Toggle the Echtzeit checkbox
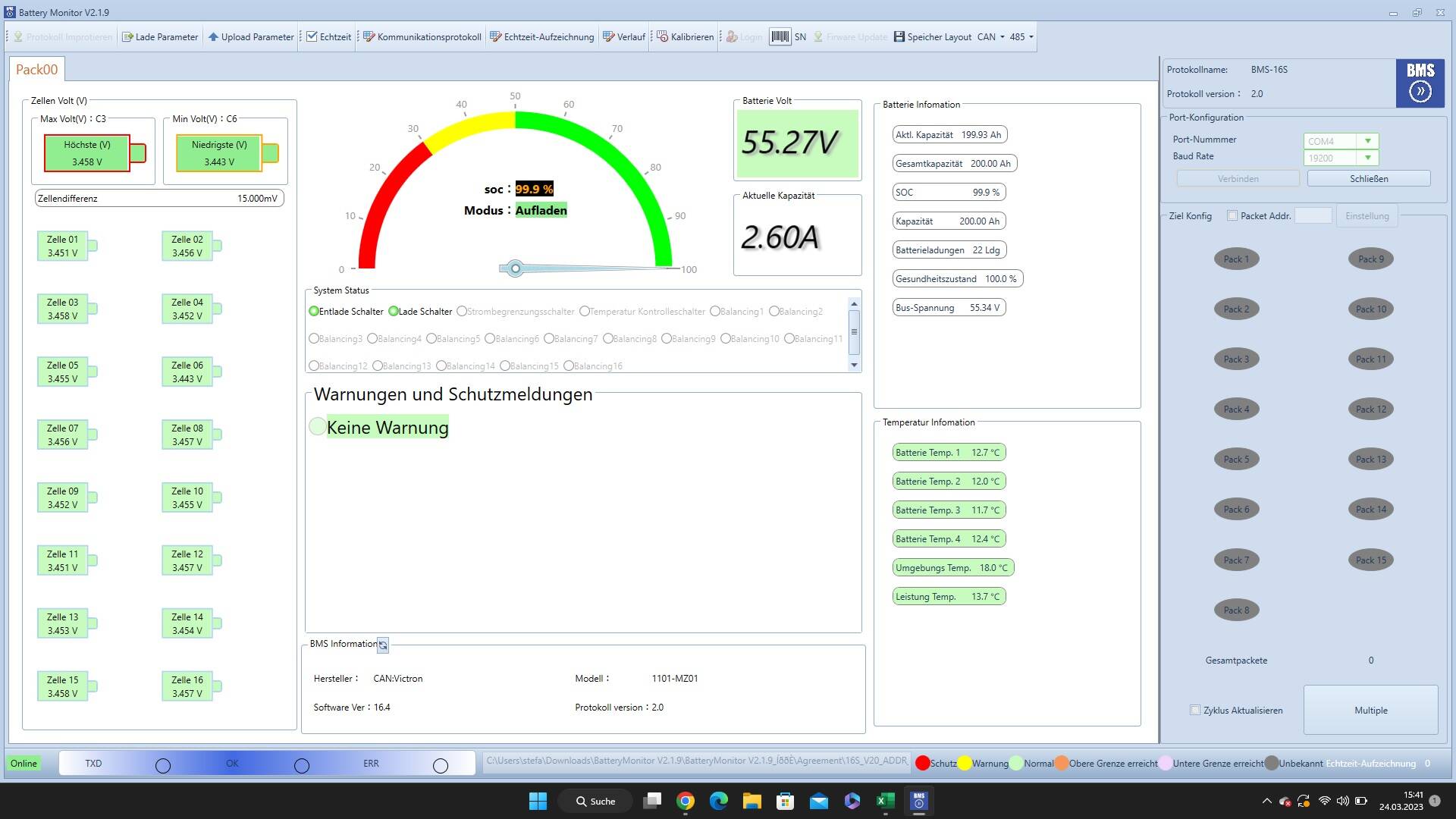The width and height of the screenshot is (1456, 819). coord(312,36)
